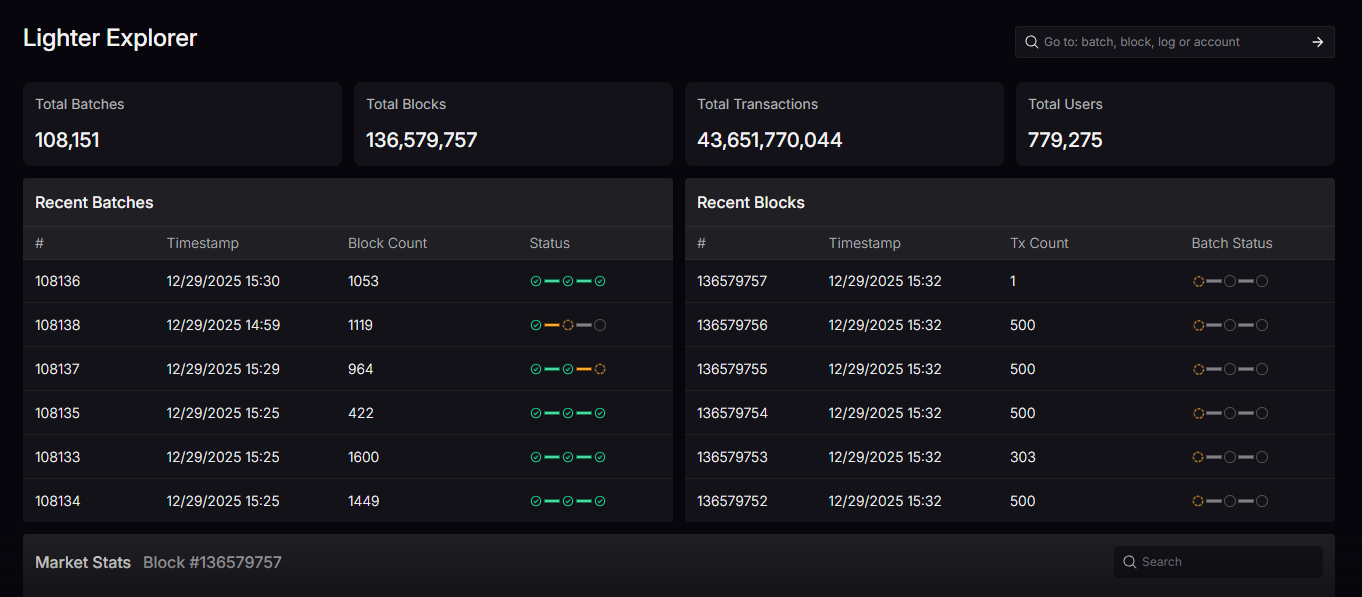
Task: Click the Status column header in Recent Batches
Action: (x=549, y=243)
